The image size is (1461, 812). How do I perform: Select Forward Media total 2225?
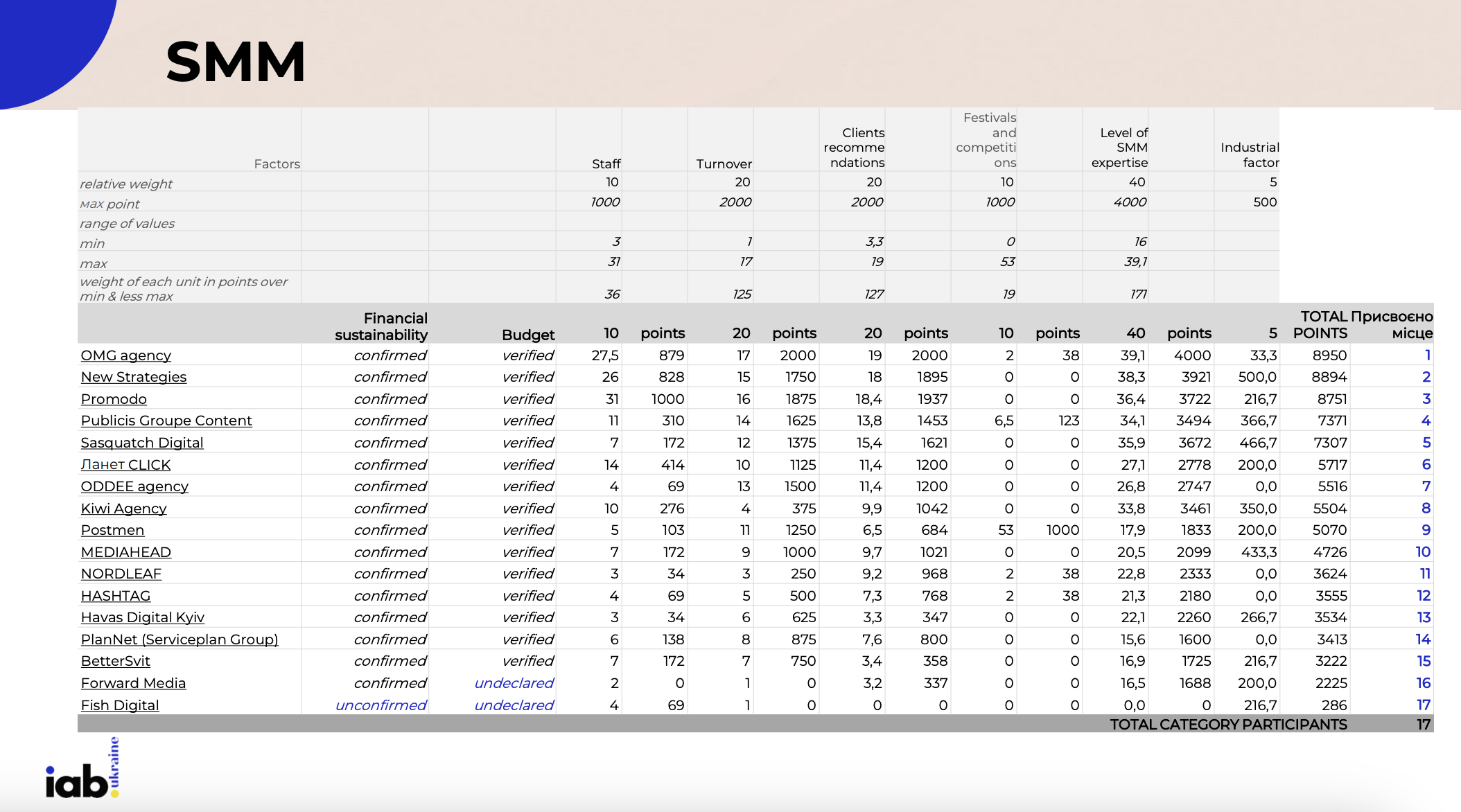(1331, 683)
